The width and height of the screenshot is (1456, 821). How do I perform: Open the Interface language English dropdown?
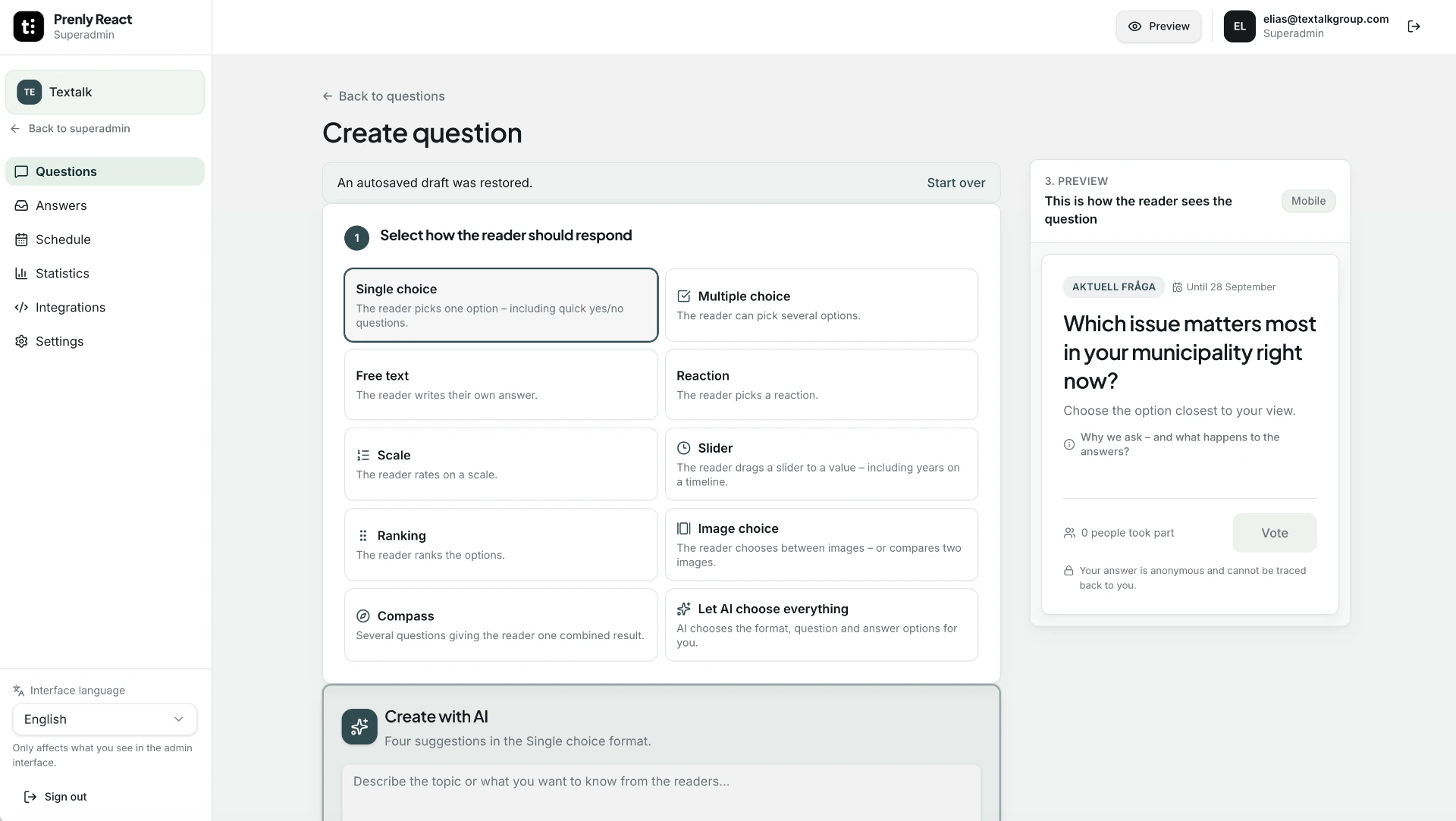tap(105, 719)
